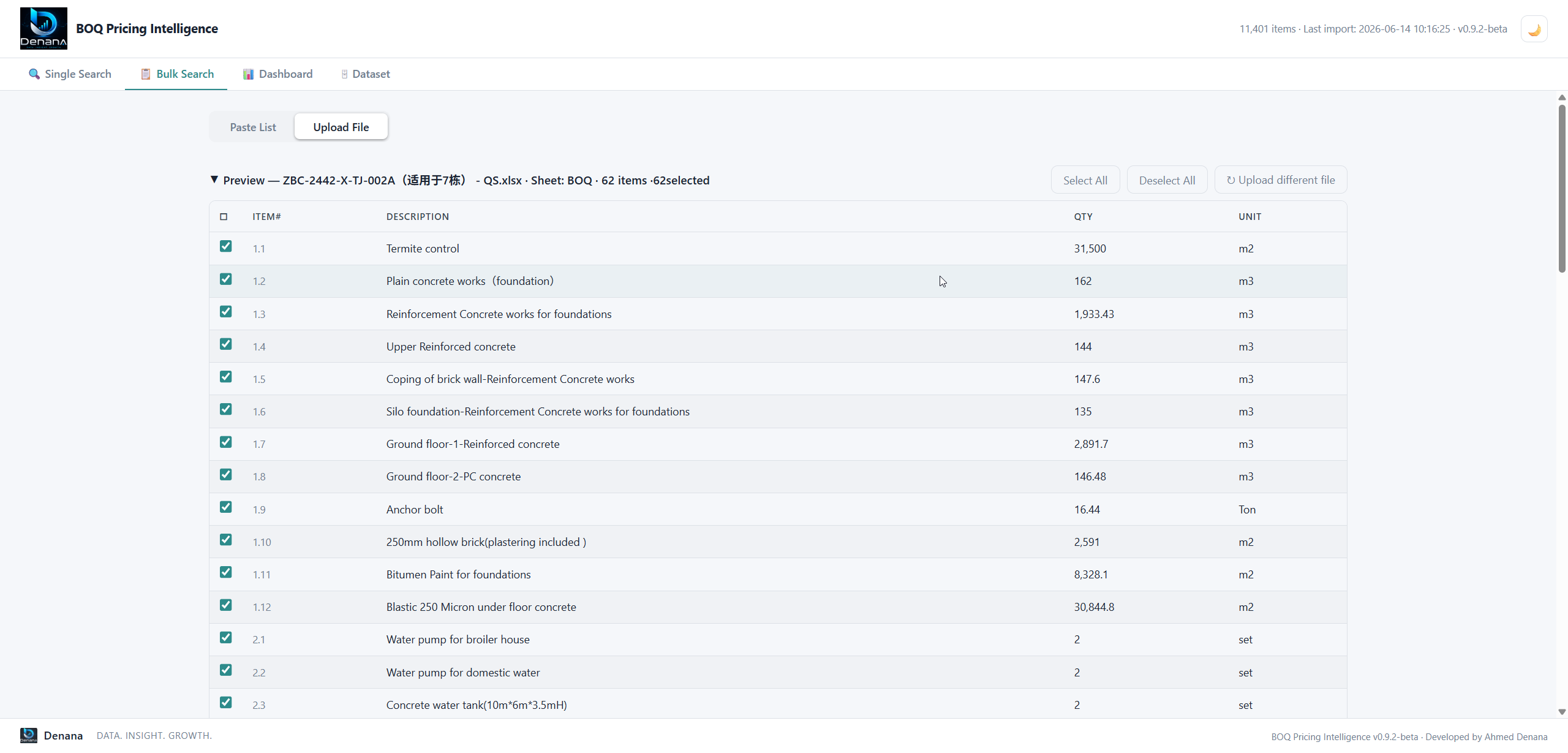Click 'Anchor bolt' description

[415, 510]
